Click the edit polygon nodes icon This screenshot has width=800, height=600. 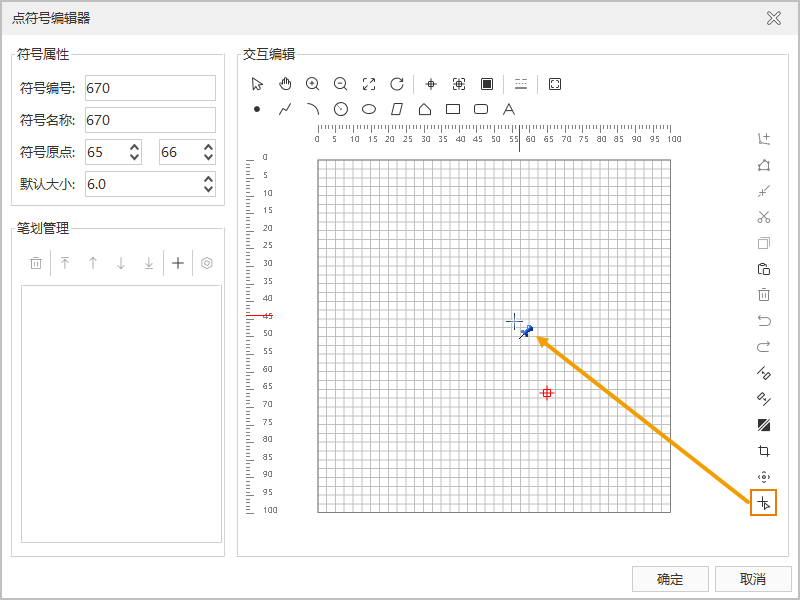pos(764,165)
